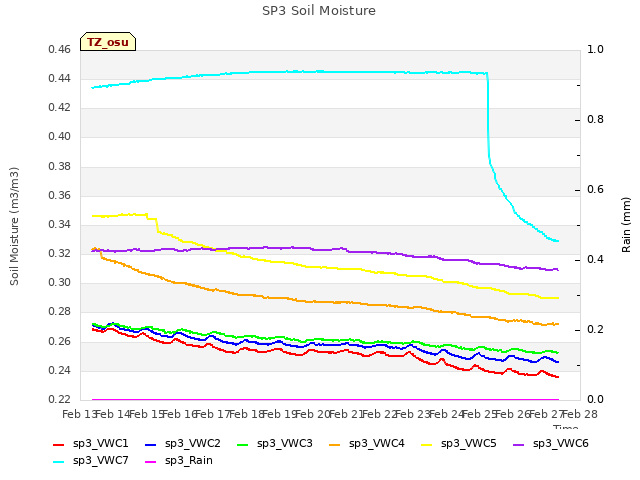Select the sp3_Rain legend label
Viewport: 640px width, 480px height.
click(189, 461)
